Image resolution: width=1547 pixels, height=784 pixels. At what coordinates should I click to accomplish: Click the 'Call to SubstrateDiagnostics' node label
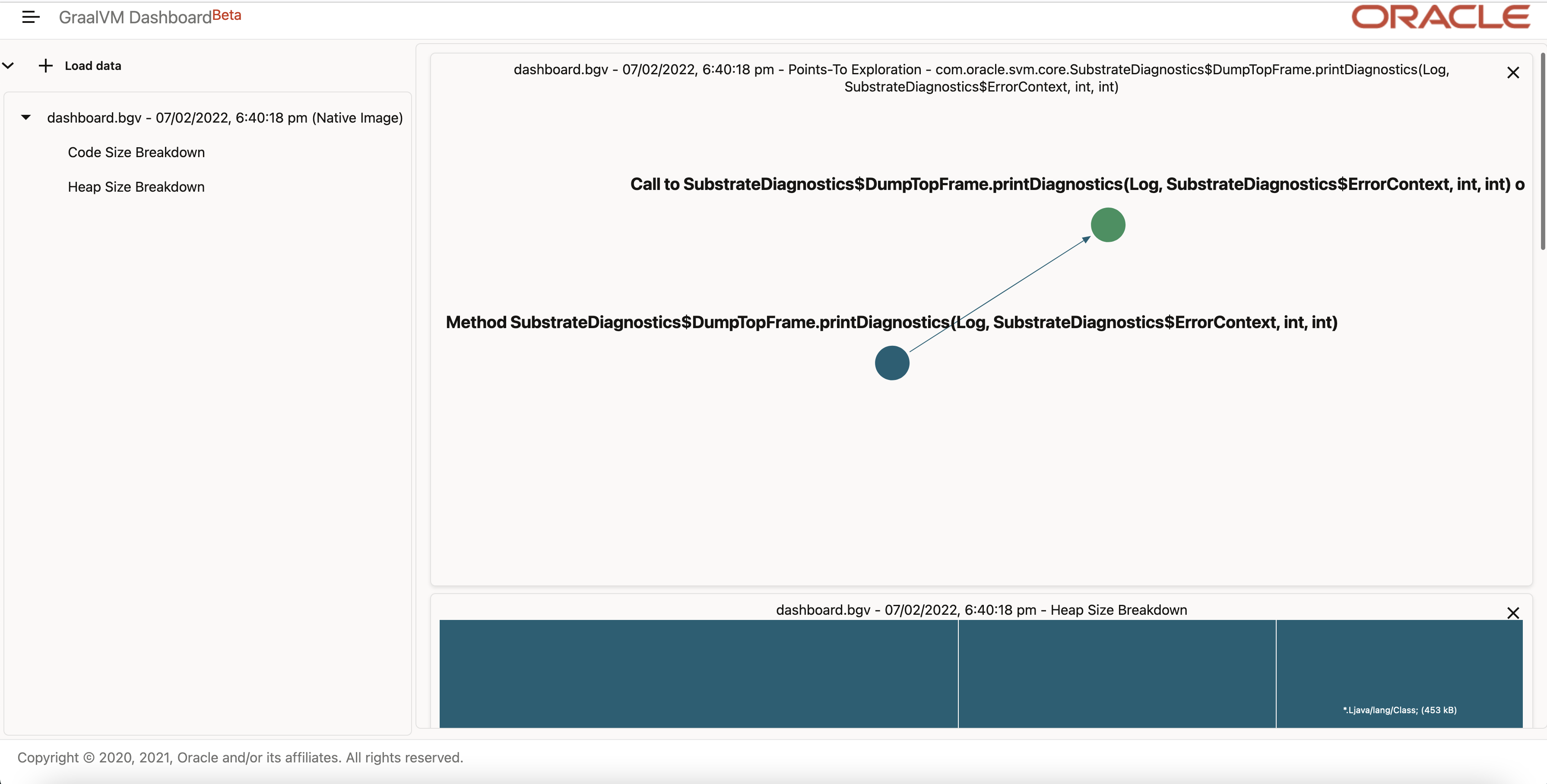pyautogui.click(x=1078, y=184)
